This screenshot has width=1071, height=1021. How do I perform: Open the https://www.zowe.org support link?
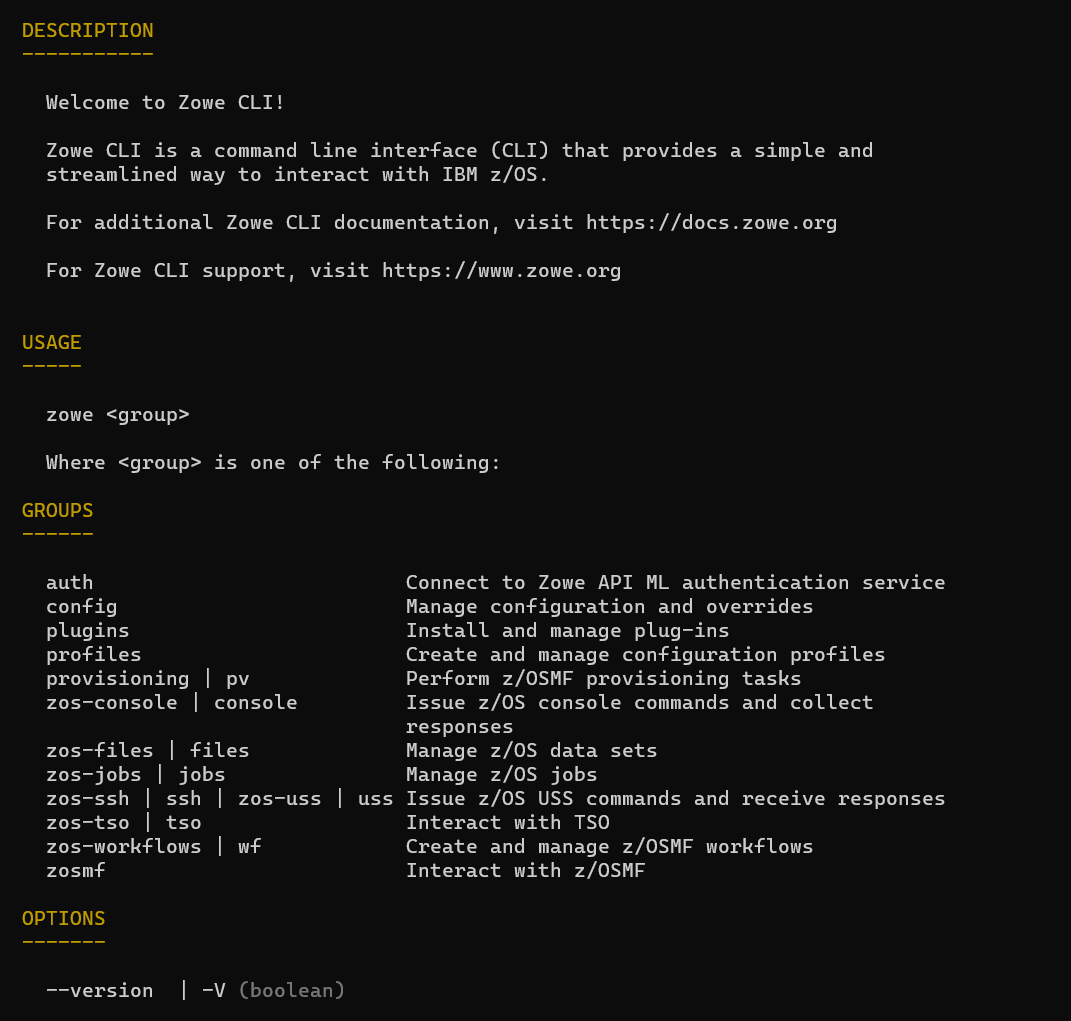501,270
